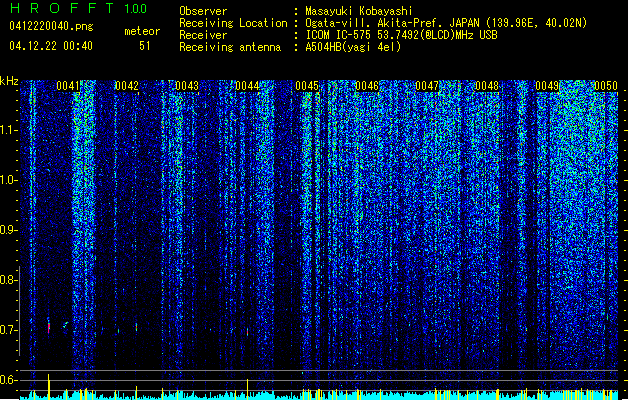Click the Ogata-vill. Akita-Pref. JAPAN location text
This screenshot has width=629, height=400.
point(446,23)
